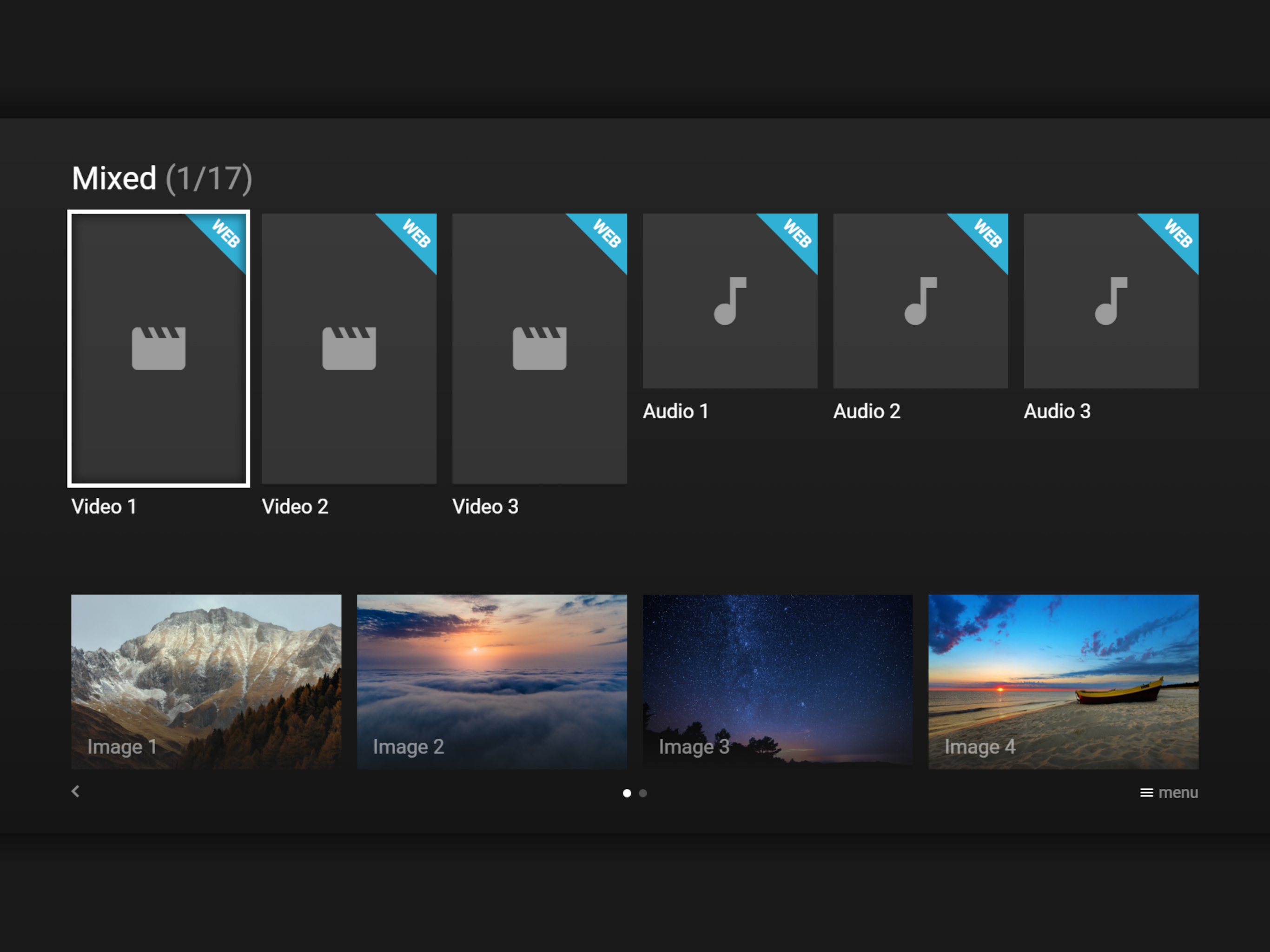Click the Video 3 title label
The height and width of the screenshot is (952, 1270).
tap(485, 506)
